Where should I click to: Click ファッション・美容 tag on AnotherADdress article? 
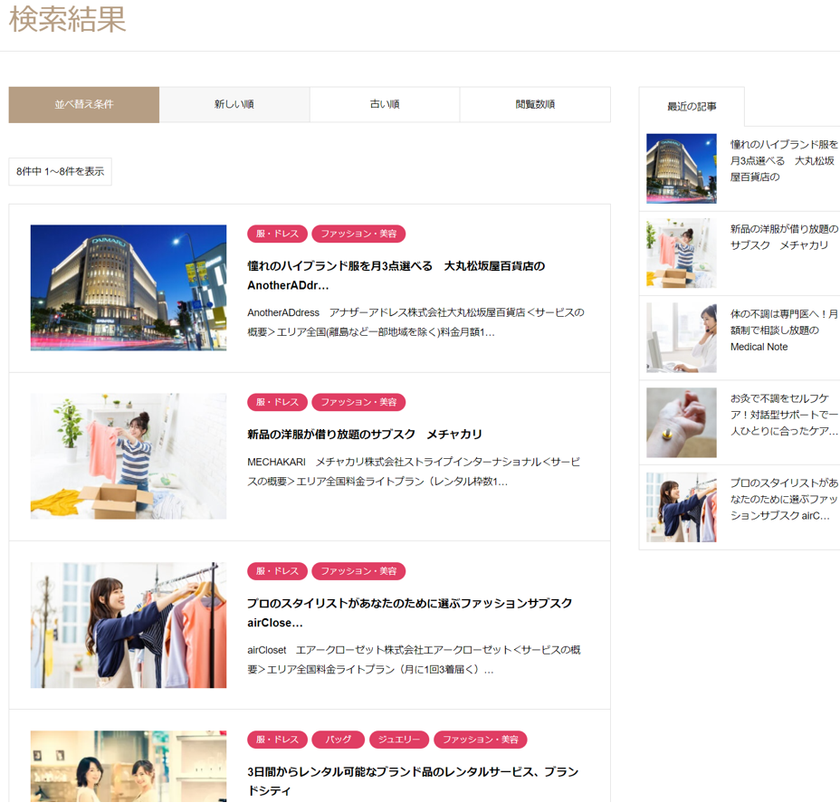pos(358,234)
